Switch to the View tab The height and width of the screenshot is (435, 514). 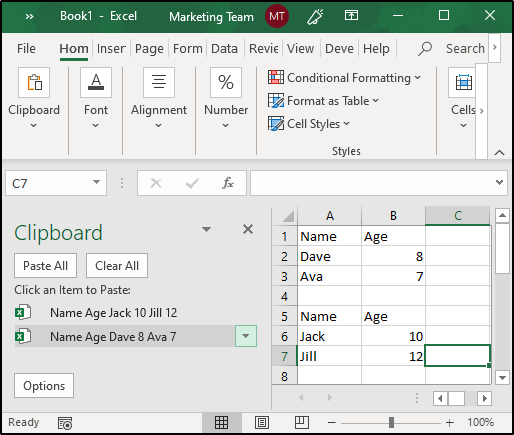click(301, 49)
